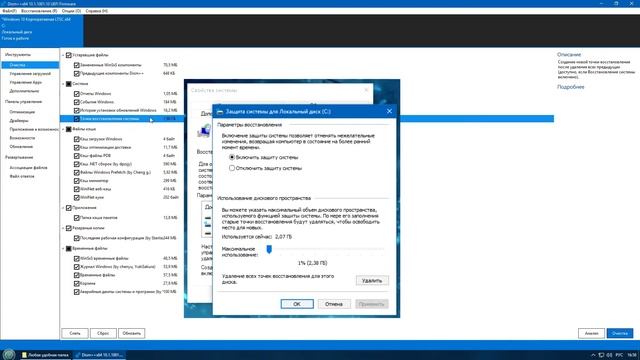Open 'Обновления' in sidebar
The height and width of the screenshot is (360, 640).
pos(21,147)
